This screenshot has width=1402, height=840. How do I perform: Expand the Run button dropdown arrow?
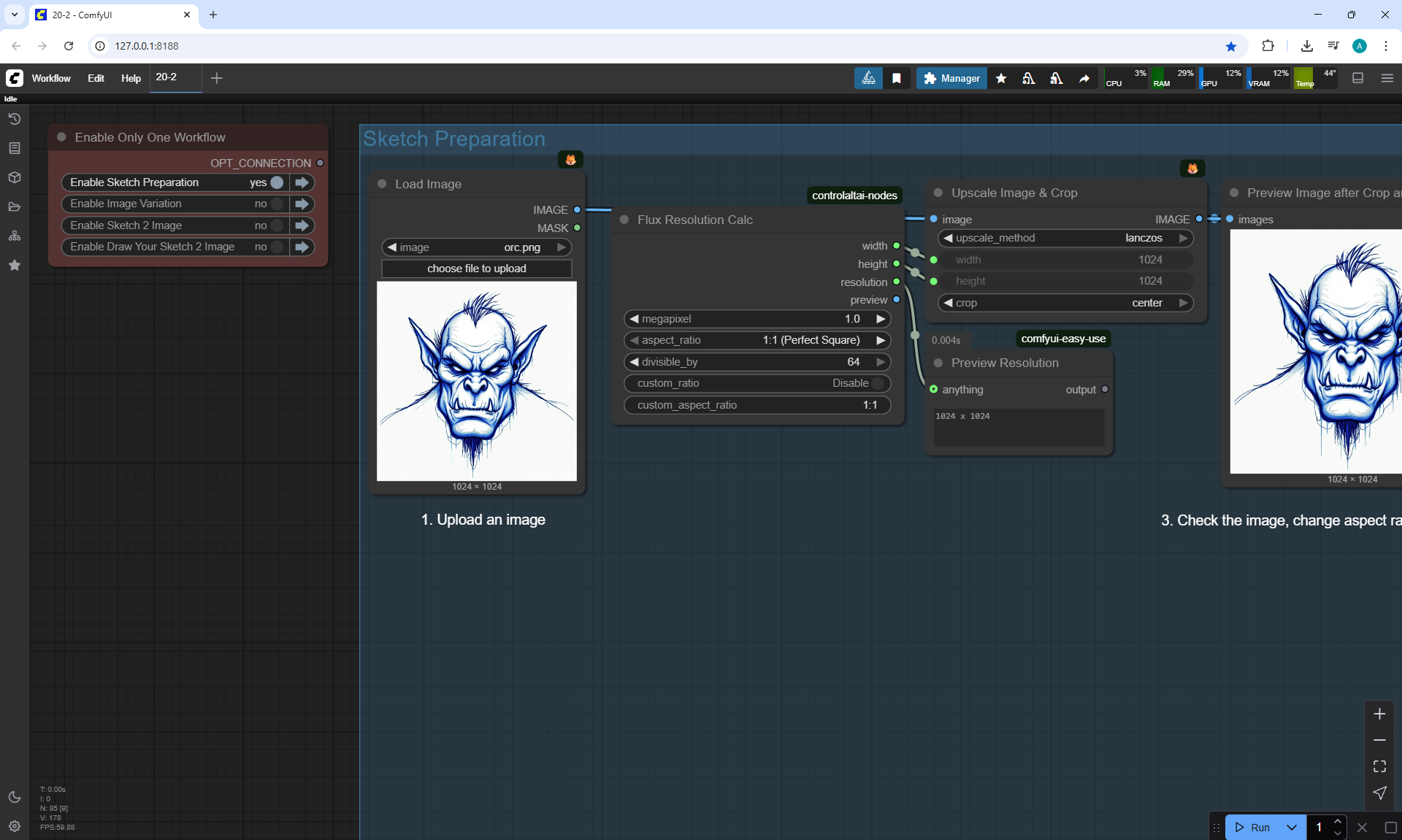click(1291, 827)
